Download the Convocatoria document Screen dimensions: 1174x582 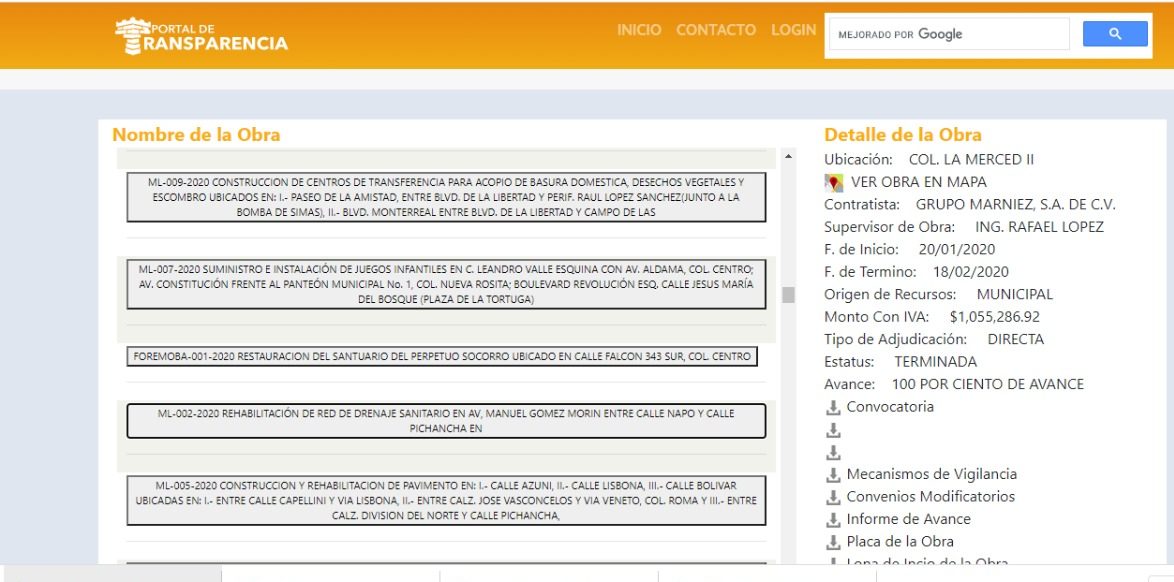coord(889,407)
